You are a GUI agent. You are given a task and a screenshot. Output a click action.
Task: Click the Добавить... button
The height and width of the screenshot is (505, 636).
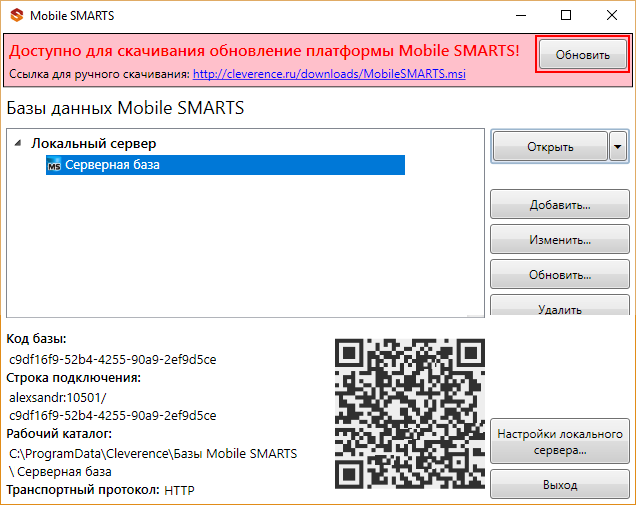560,204
